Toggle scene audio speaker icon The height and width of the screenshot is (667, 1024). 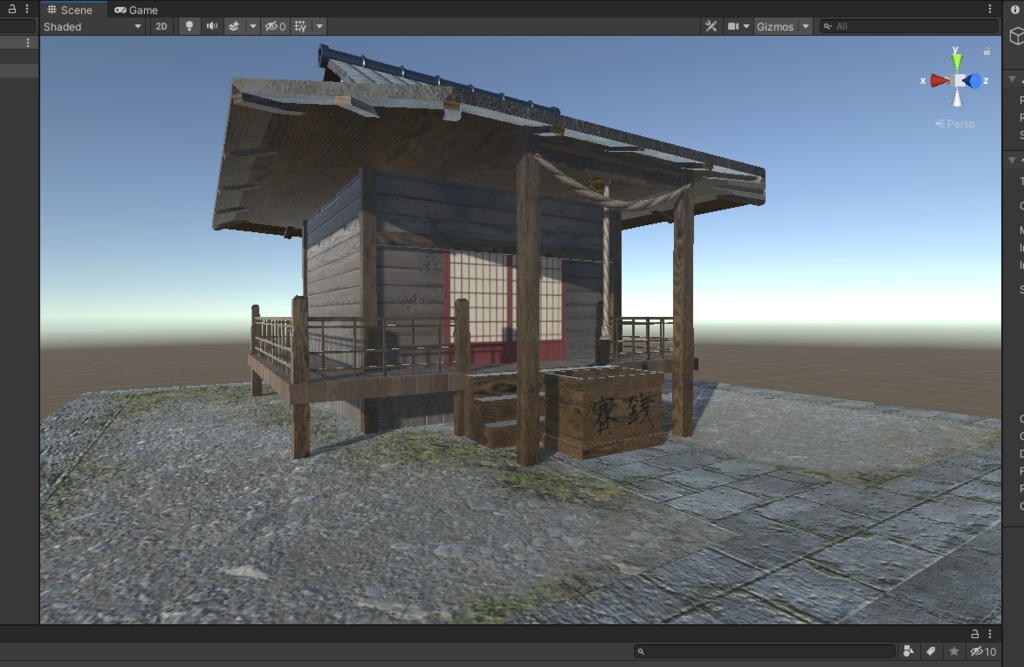(x=212, y=26)
